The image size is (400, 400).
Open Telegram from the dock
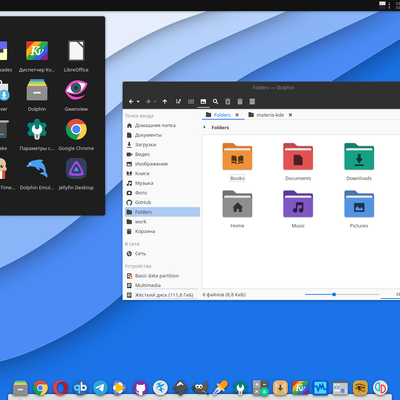click(100, 388)
